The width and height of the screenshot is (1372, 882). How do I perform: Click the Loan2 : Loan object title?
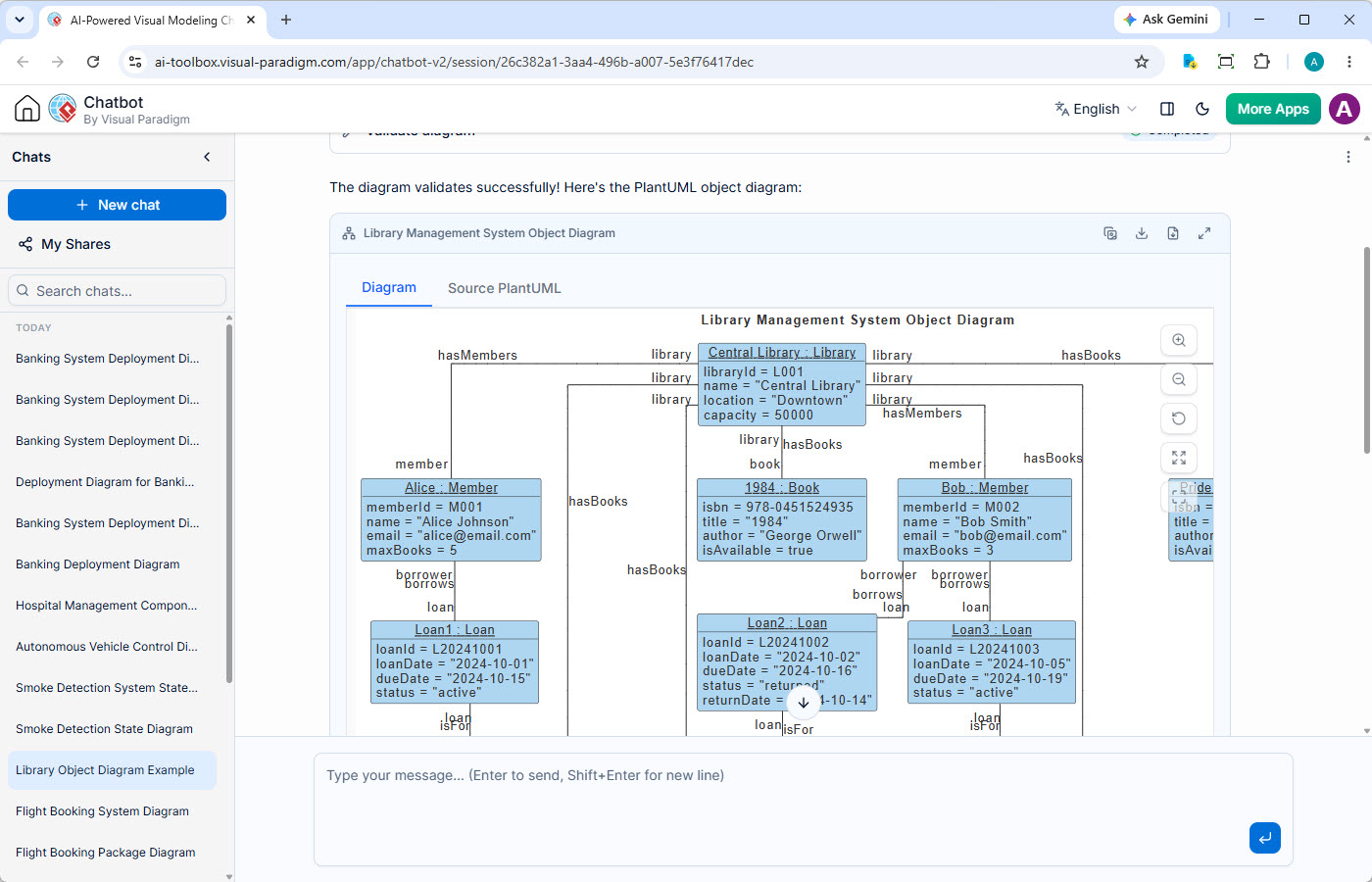[787, 622]
